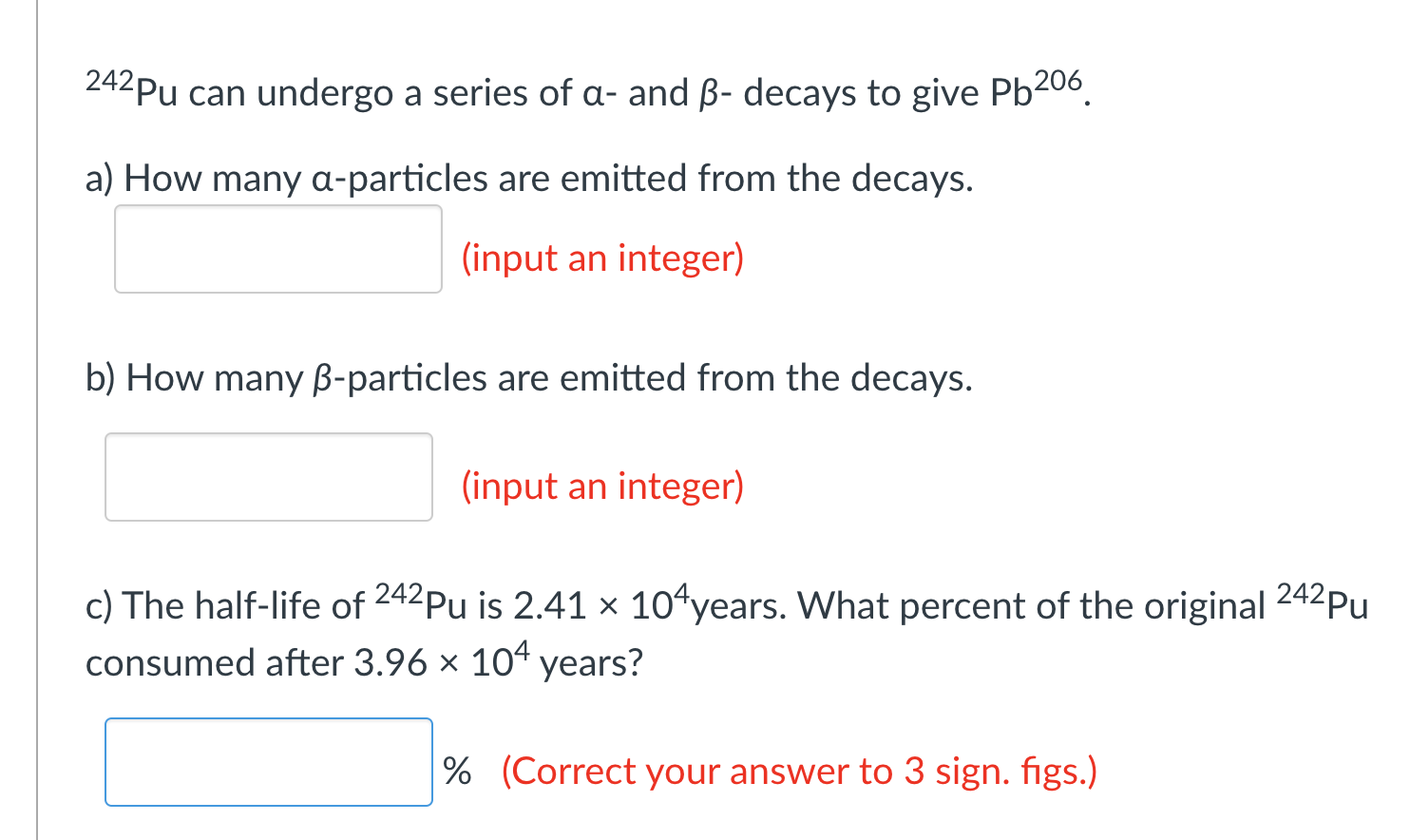Click the '(input an integer)' hint for part a

click(601, 258)
